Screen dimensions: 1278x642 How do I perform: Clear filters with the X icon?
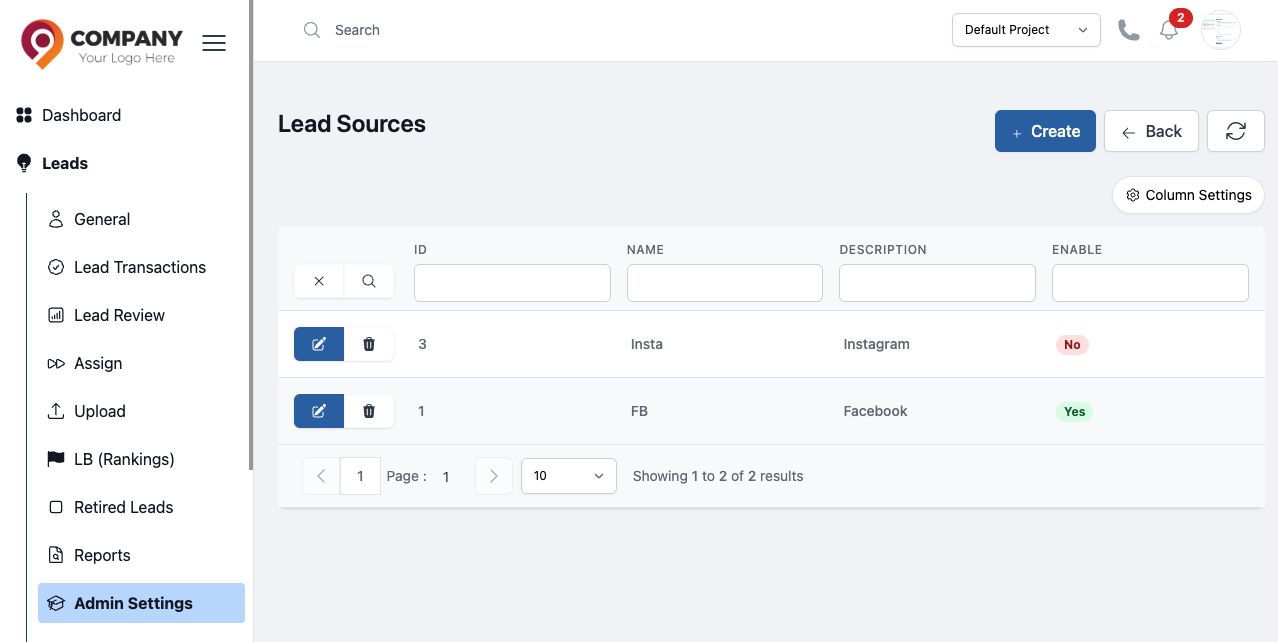tap(319, 281)
